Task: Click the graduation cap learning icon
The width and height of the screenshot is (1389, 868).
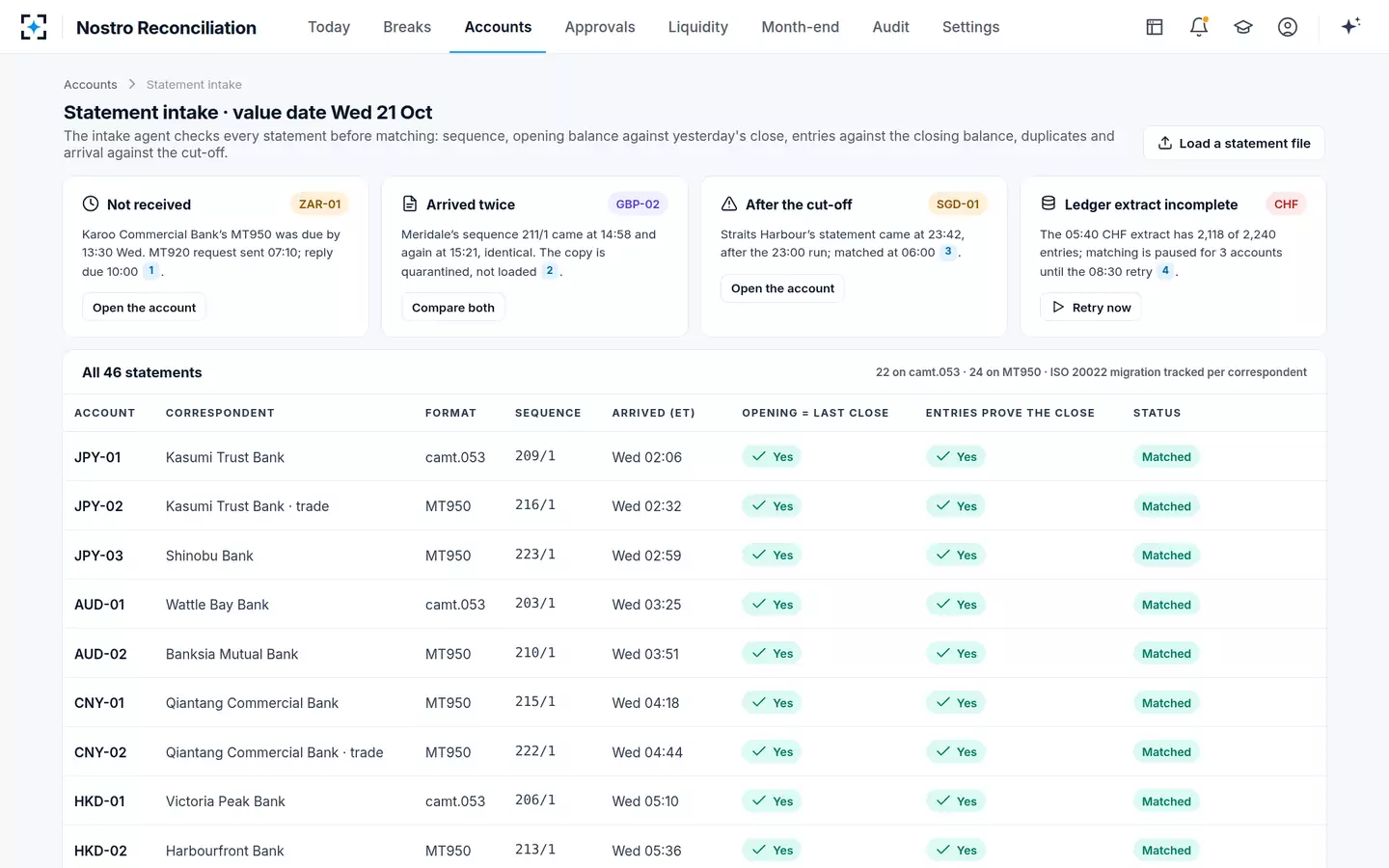Action: 1243,27
